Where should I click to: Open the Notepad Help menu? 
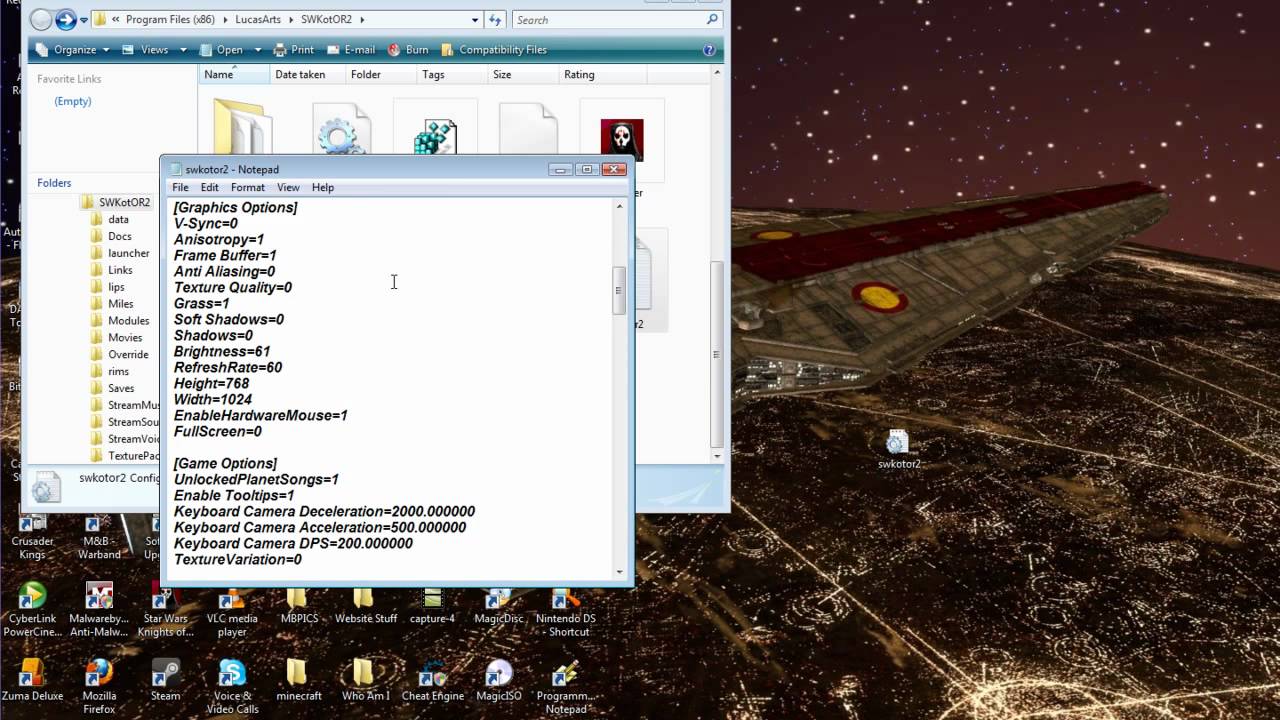[322, 187]
